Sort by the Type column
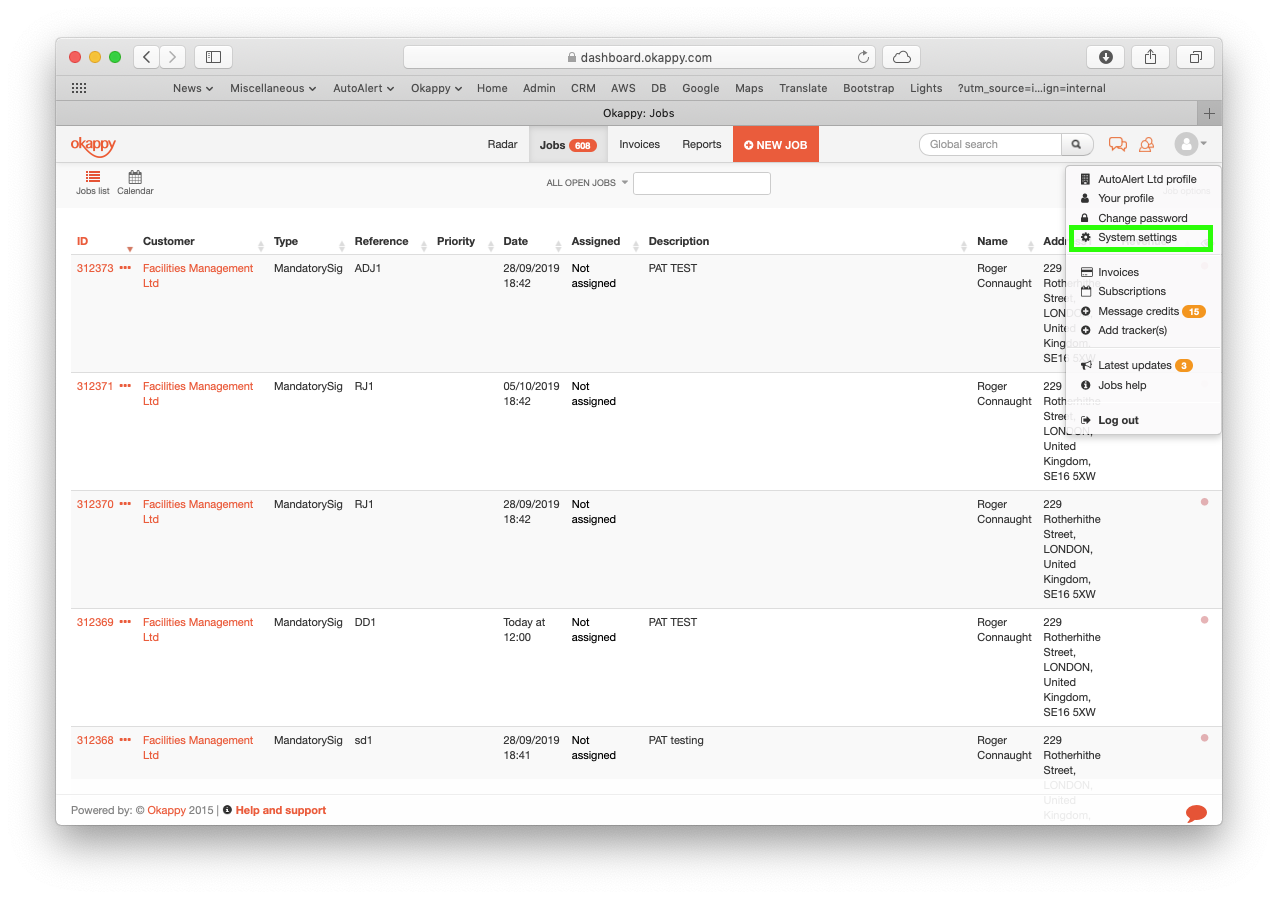 [286, 241]
